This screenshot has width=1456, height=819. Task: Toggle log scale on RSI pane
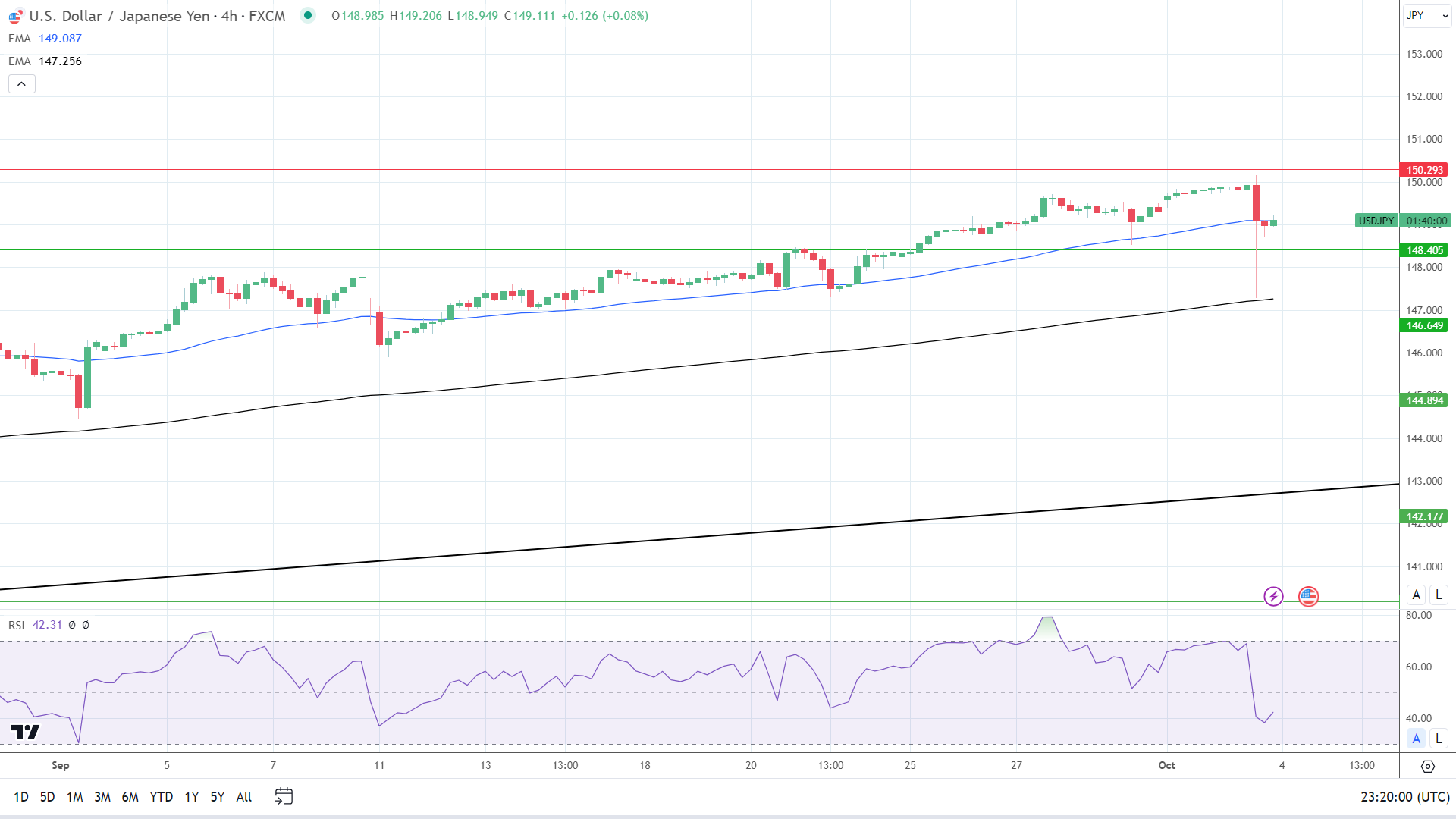pyautogui.click(x=1439, y=738)
